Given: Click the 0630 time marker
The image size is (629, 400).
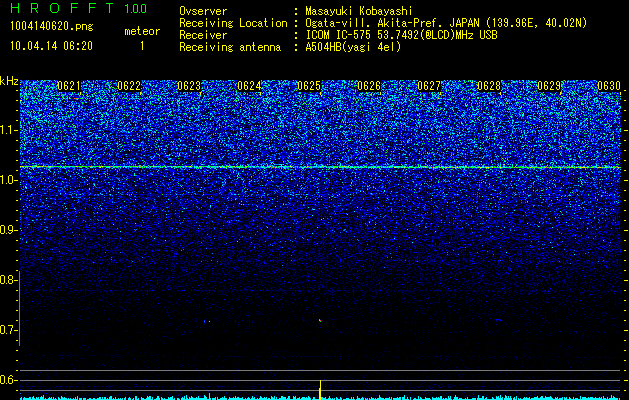Looking at the screenshot, I should pos(609,86).
